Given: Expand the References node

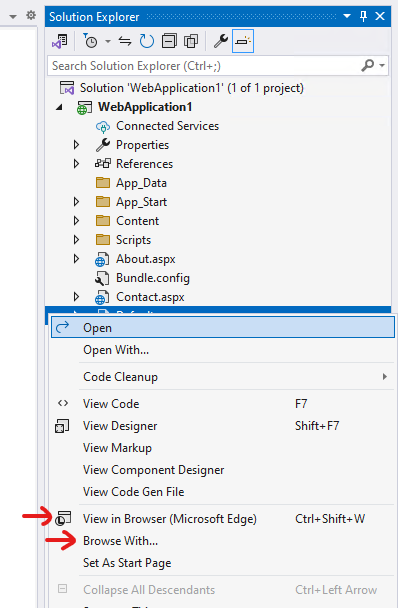Looking at the screenshot, I should (76, 164).
